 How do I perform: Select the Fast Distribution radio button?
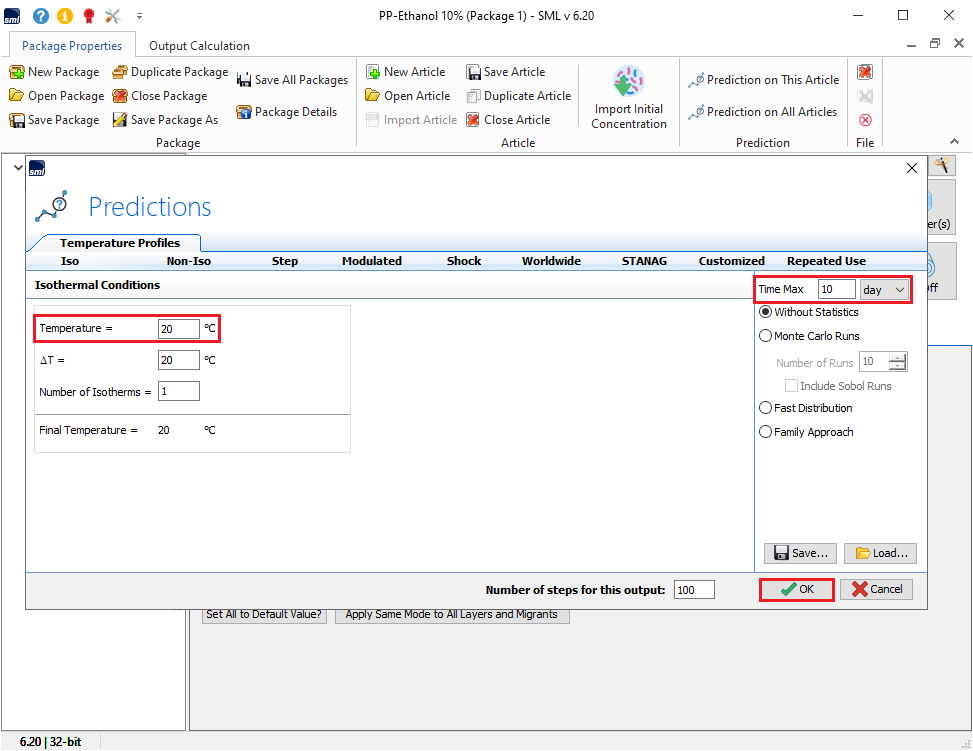point(766,408)
